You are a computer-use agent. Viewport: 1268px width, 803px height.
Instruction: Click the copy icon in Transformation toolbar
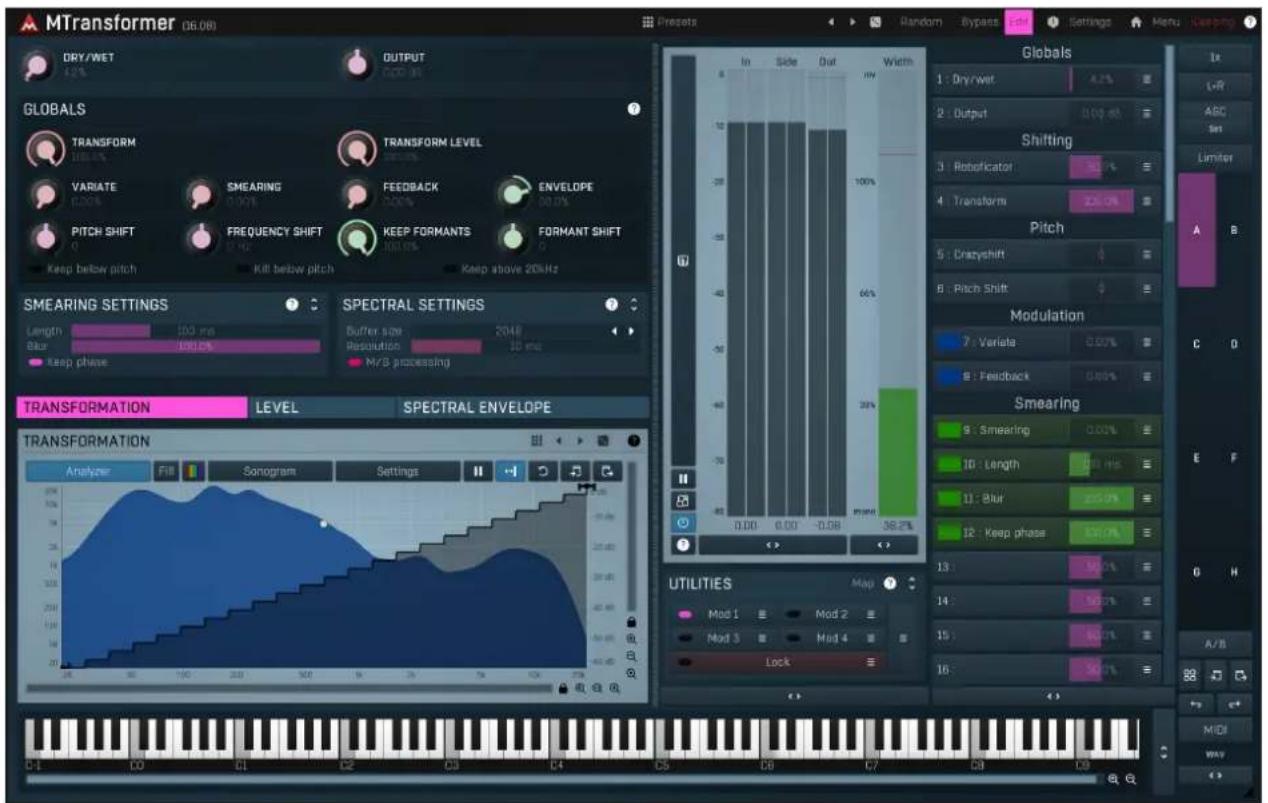pyautogui.click(x=577, y=471)
